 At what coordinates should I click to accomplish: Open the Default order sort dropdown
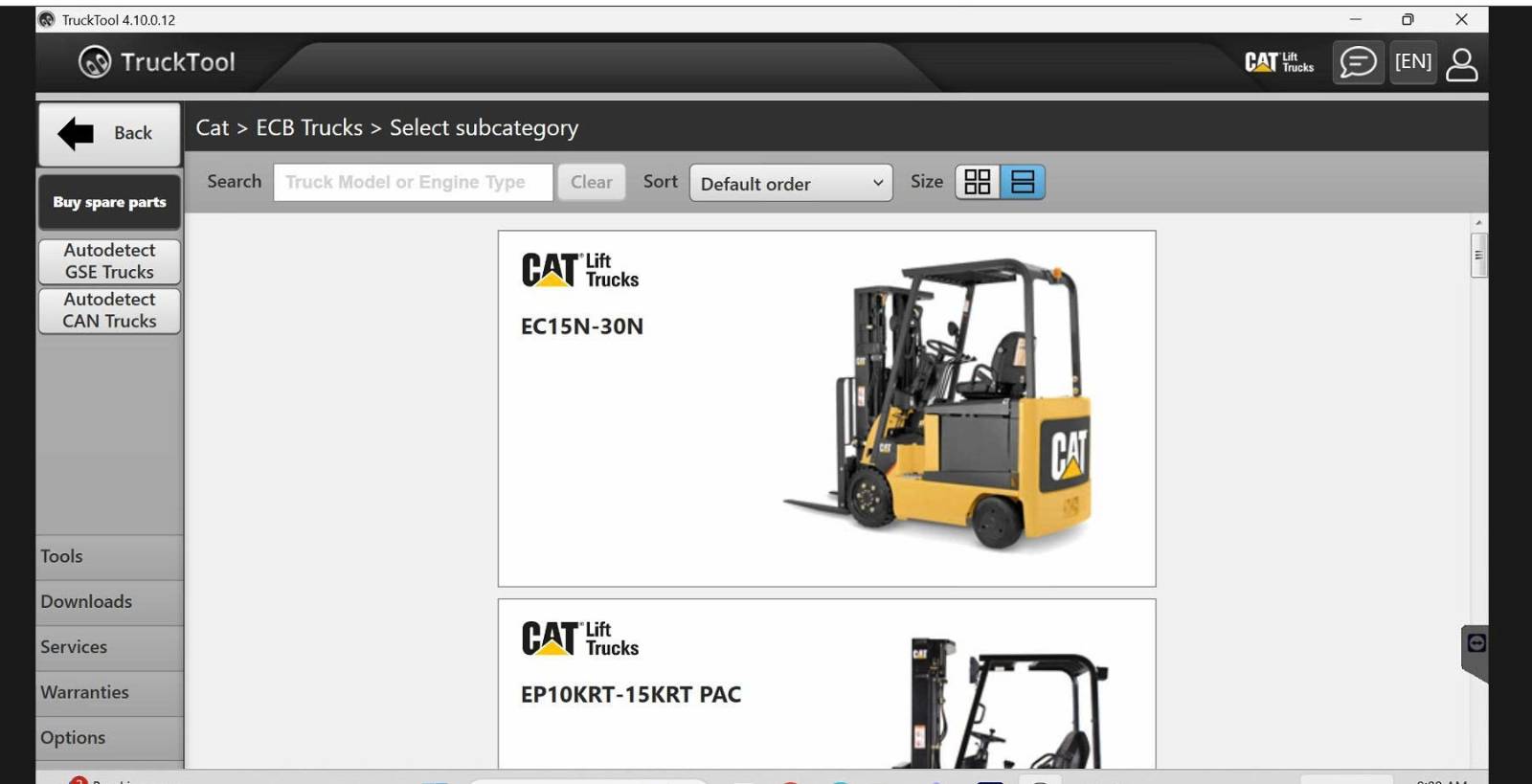(791, 183)
